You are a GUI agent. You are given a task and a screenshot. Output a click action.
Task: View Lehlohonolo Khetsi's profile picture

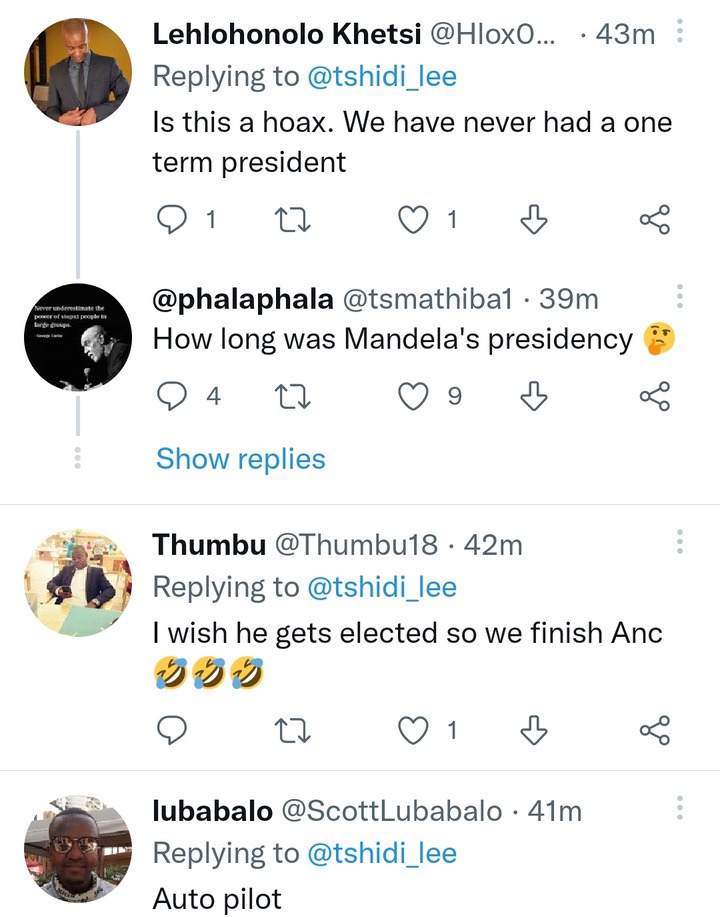tap(78, 71)
